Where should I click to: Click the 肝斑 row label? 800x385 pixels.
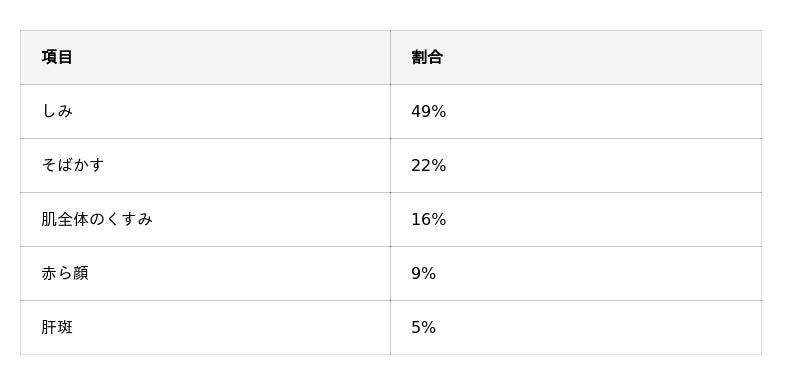57,327
